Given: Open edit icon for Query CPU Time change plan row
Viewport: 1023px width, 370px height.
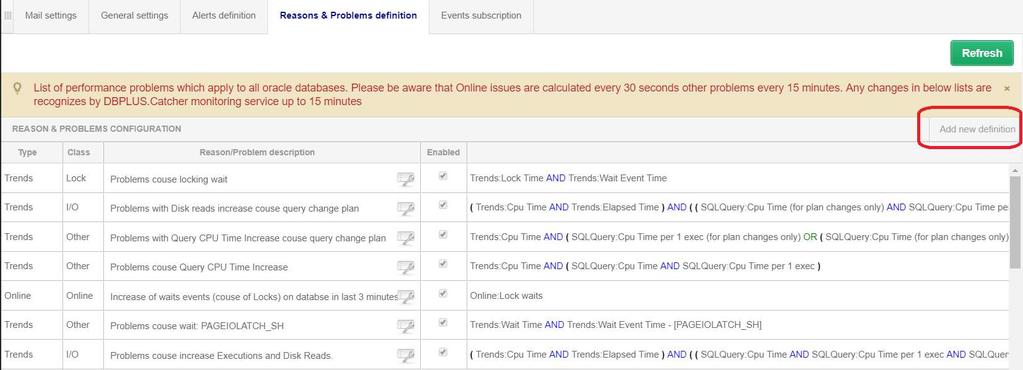Looking at the screenshot, I should [406, 238].
